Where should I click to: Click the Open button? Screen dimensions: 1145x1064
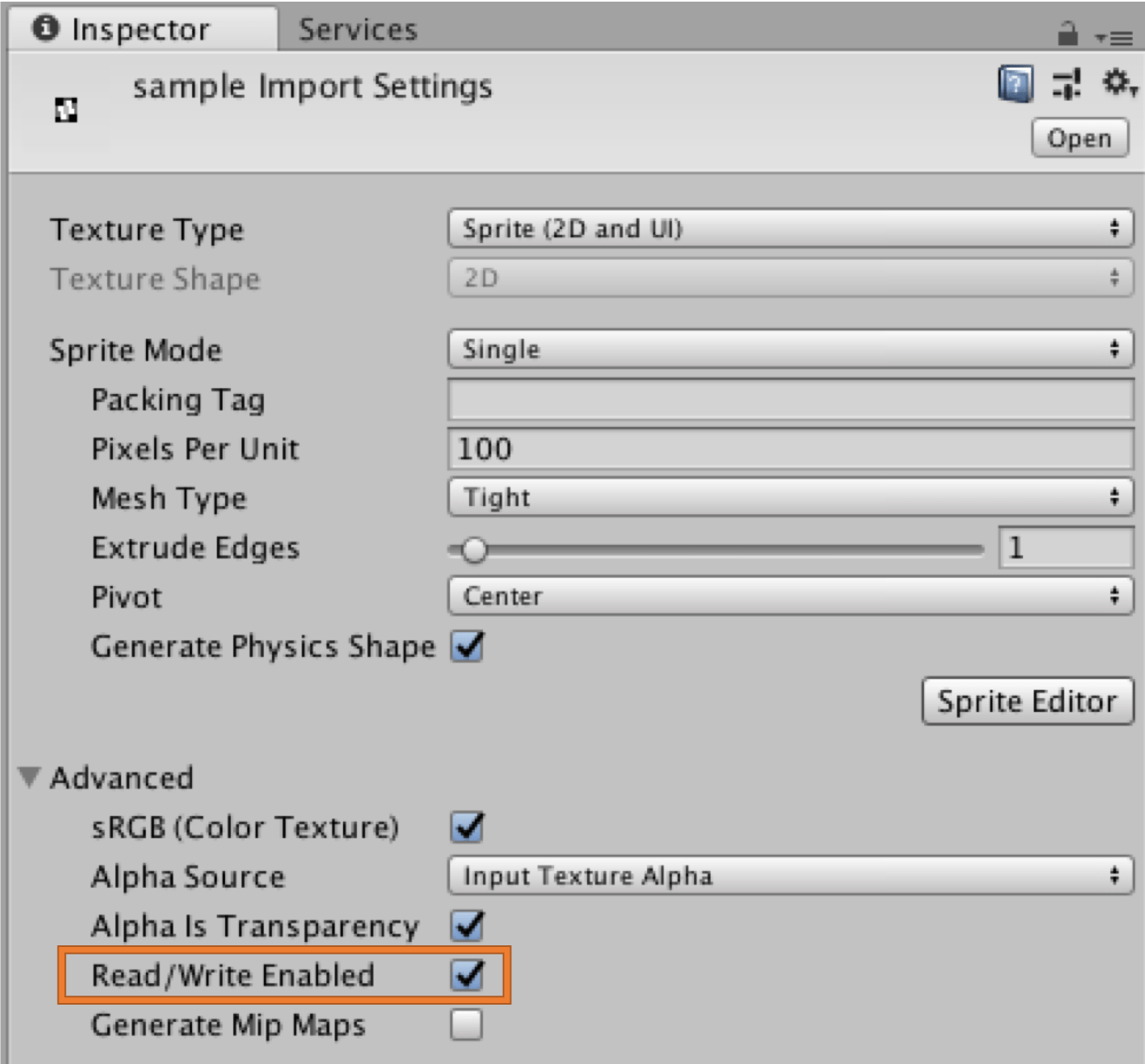tap(1079, 138)
